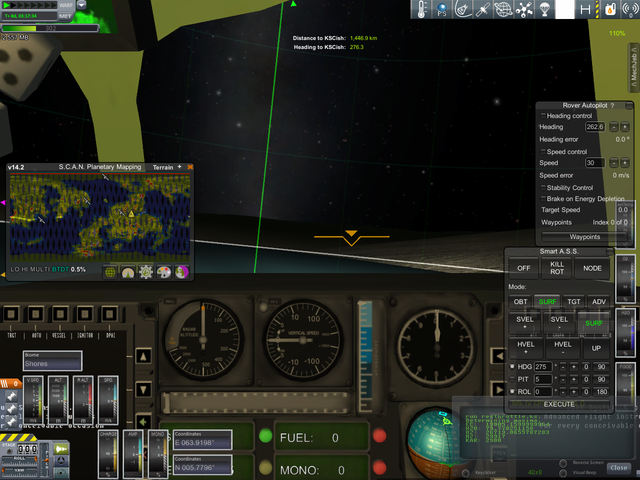Open the Rover Autopilot Waypoints button
This screenshot has width=640, height=480.
[584, 237]
